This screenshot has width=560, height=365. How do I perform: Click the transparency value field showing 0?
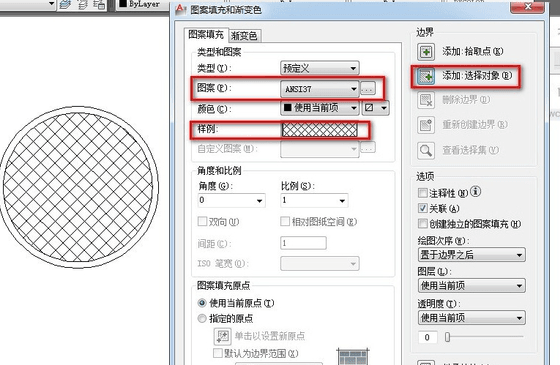point(428,337)
